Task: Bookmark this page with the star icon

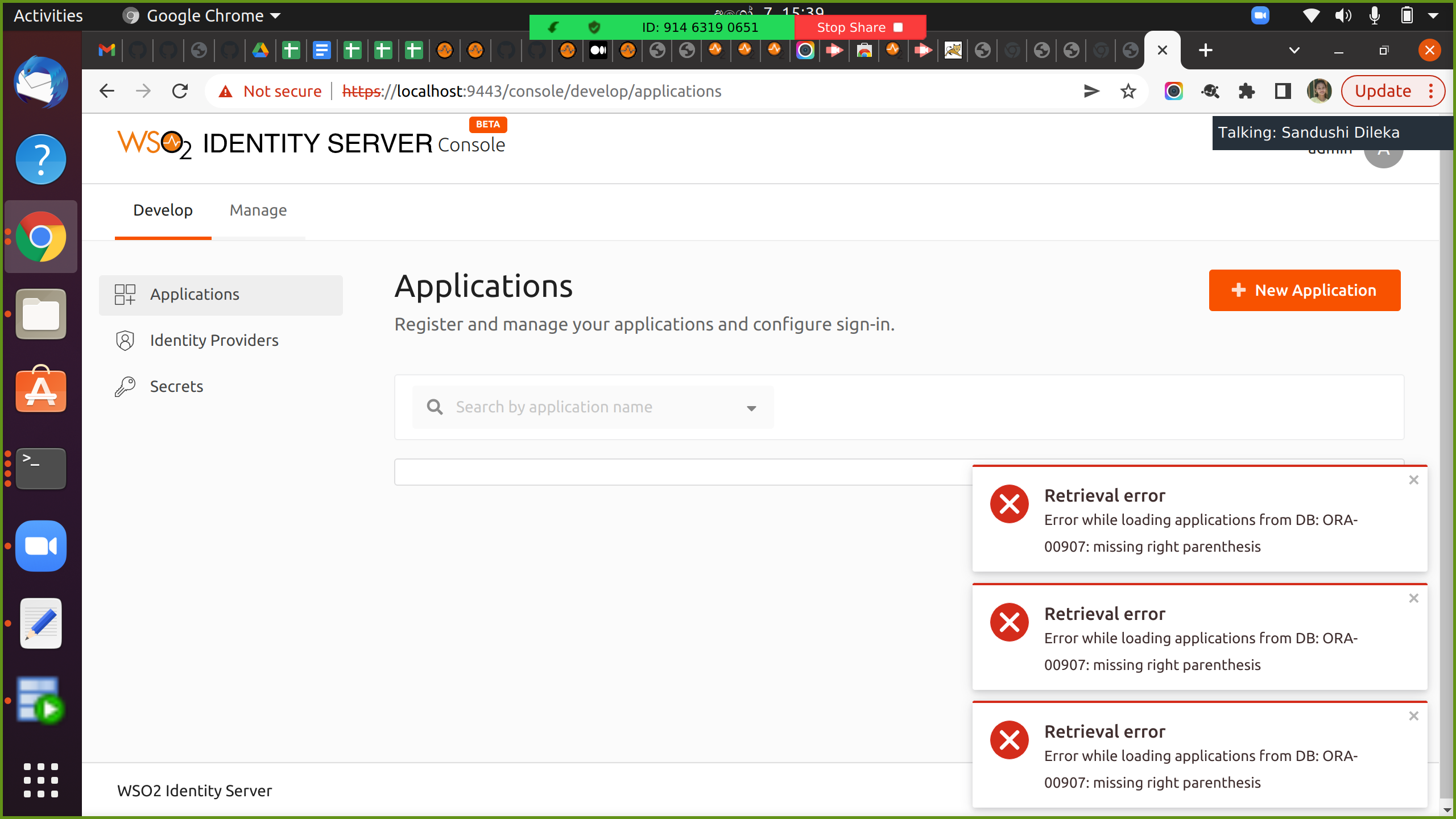Action: (1128, 91)
